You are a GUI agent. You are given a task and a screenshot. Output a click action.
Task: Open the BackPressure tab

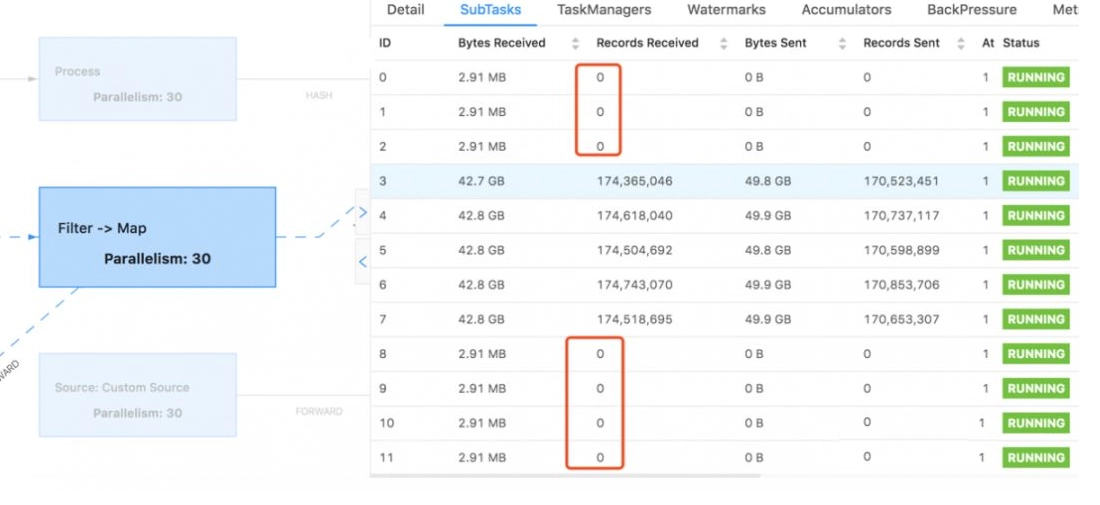[x=972, y=10]
